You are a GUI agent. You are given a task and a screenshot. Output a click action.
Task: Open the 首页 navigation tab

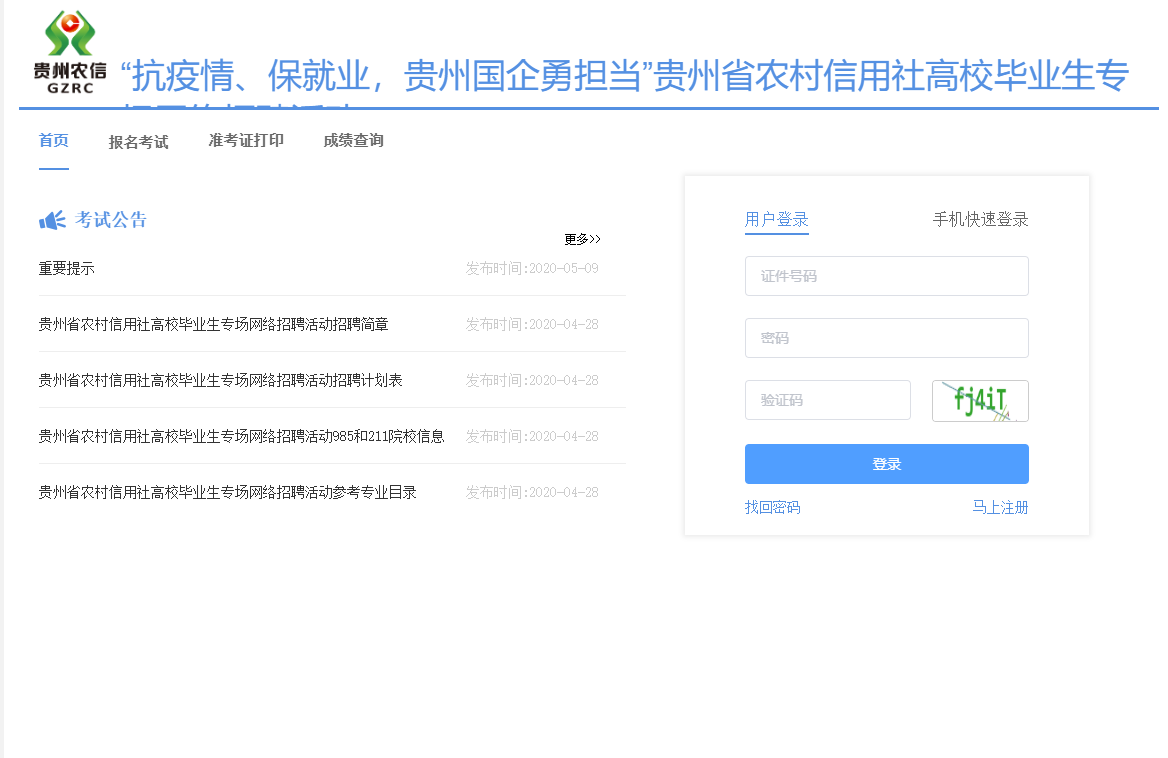(x=54, y=140)
